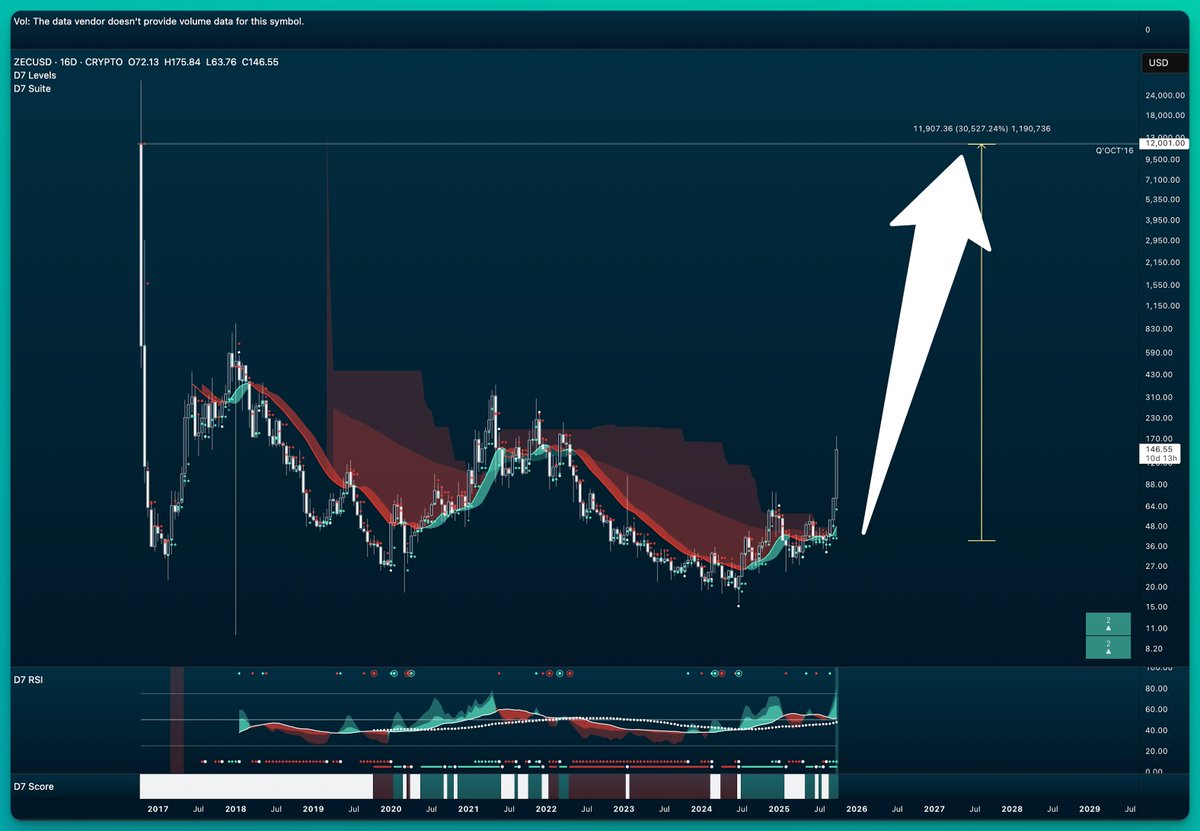Click the volume data vendor notice text

[x=160, y=21]
